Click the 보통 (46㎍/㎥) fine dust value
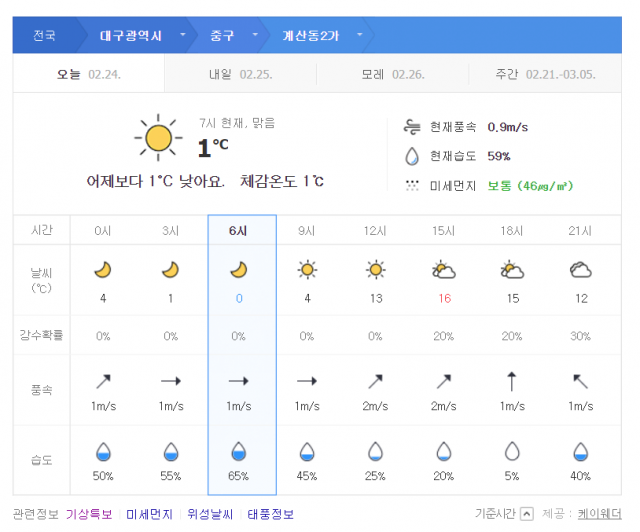 (x=530, y=186)
